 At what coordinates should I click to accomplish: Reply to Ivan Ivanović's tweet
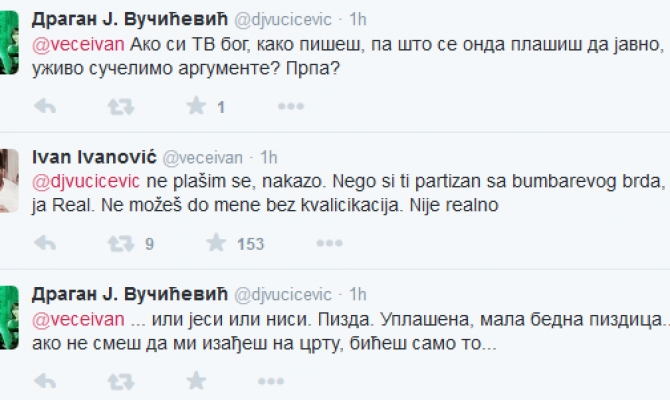(45, 243)
